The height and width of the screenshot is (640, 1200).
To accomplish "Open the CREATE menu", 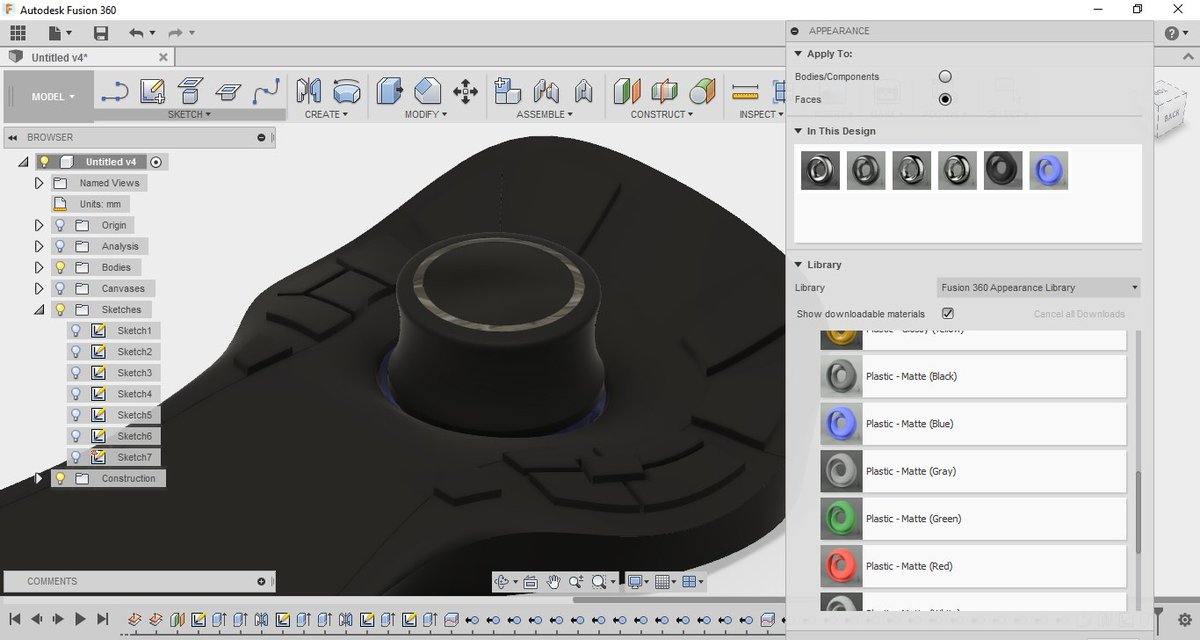I will 326,114.
